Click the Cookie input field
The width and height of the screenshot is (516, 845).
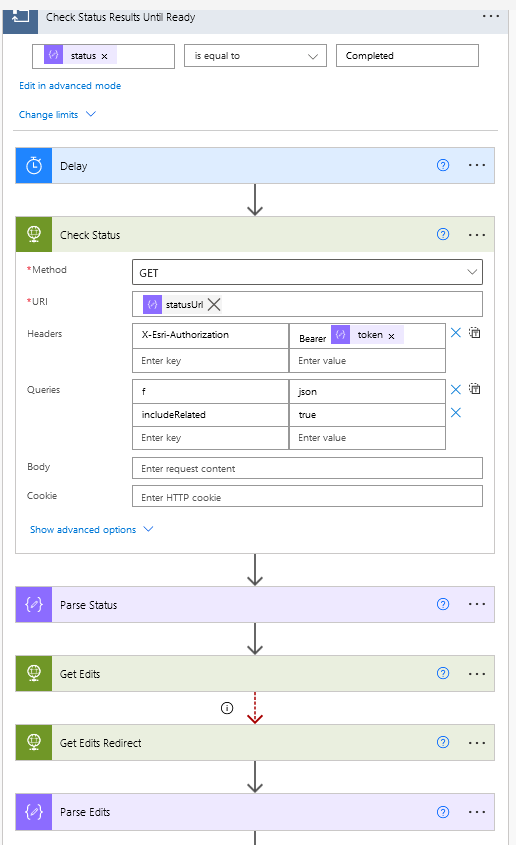tap(307, 496)
